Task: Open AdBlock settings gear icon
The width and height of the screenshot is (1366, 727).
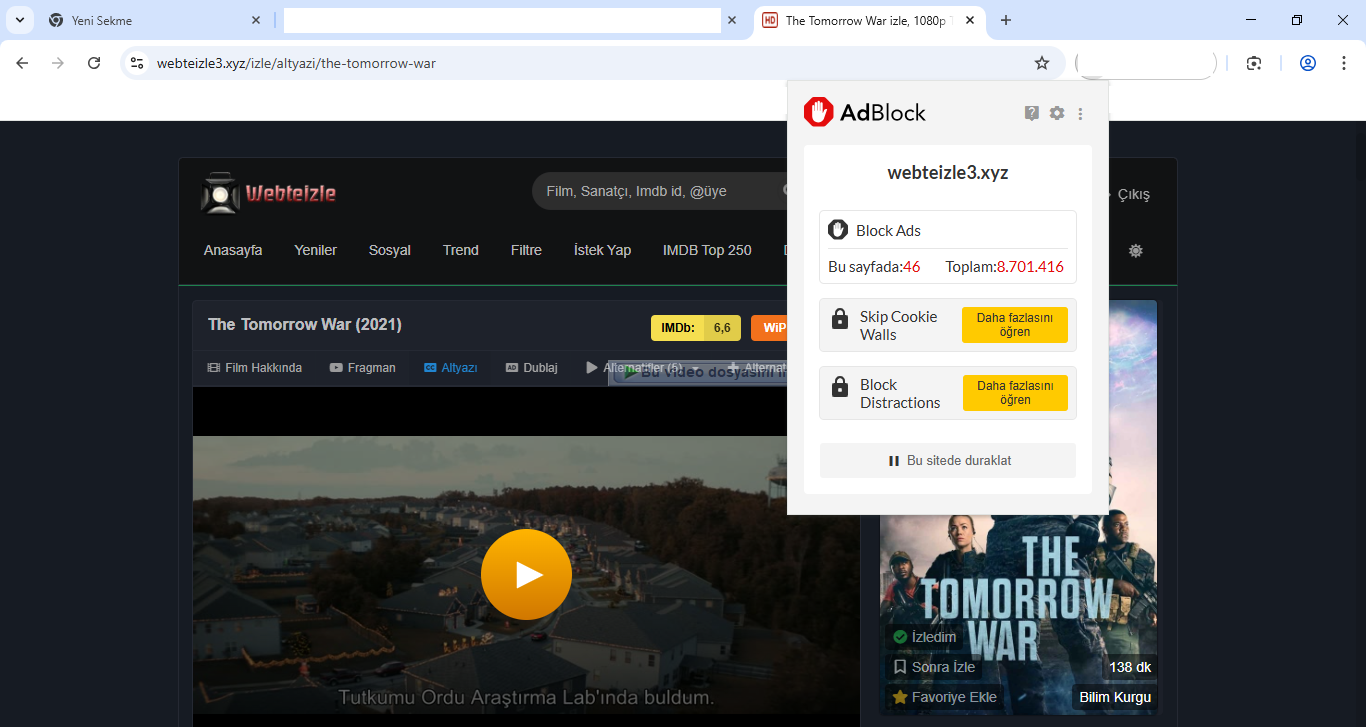Action: (x=1057, y=113)
